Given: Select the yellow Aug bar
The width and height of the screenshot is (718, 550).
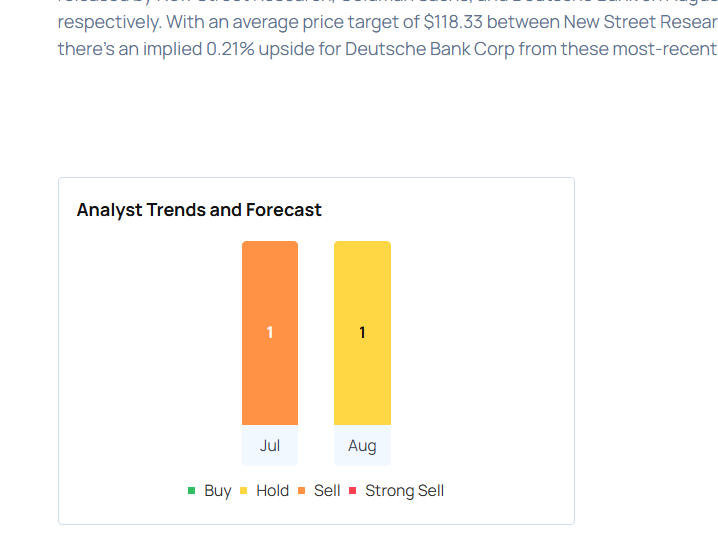Looking at the screenshot, I should coord(362,380).
